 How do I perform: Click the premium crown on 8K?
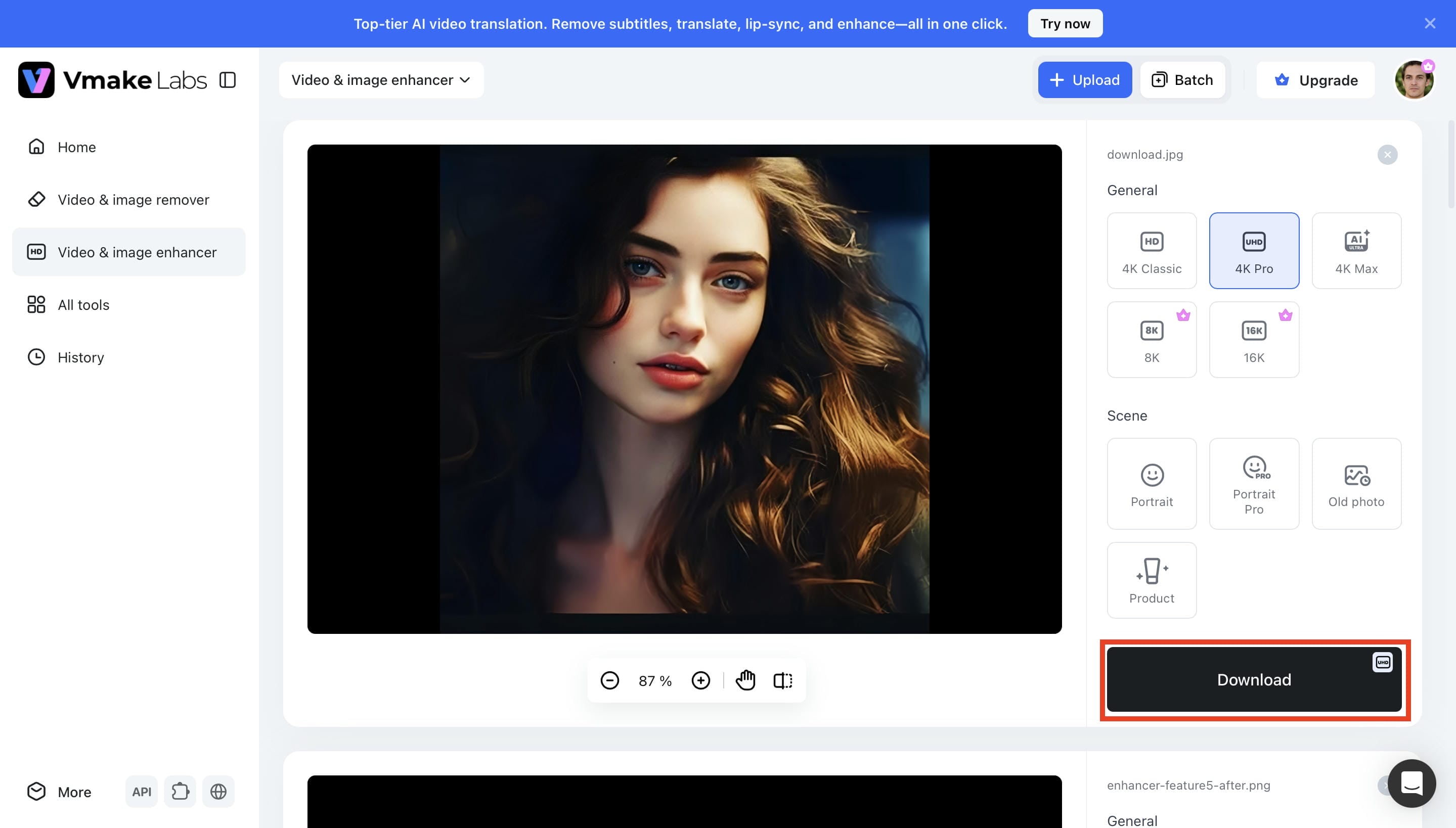click(1183, 315)
